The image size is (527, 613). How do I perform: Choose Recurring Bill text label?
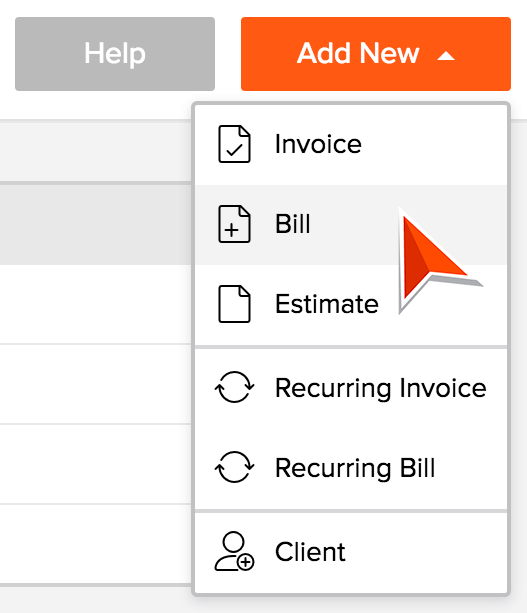point(355,468)
